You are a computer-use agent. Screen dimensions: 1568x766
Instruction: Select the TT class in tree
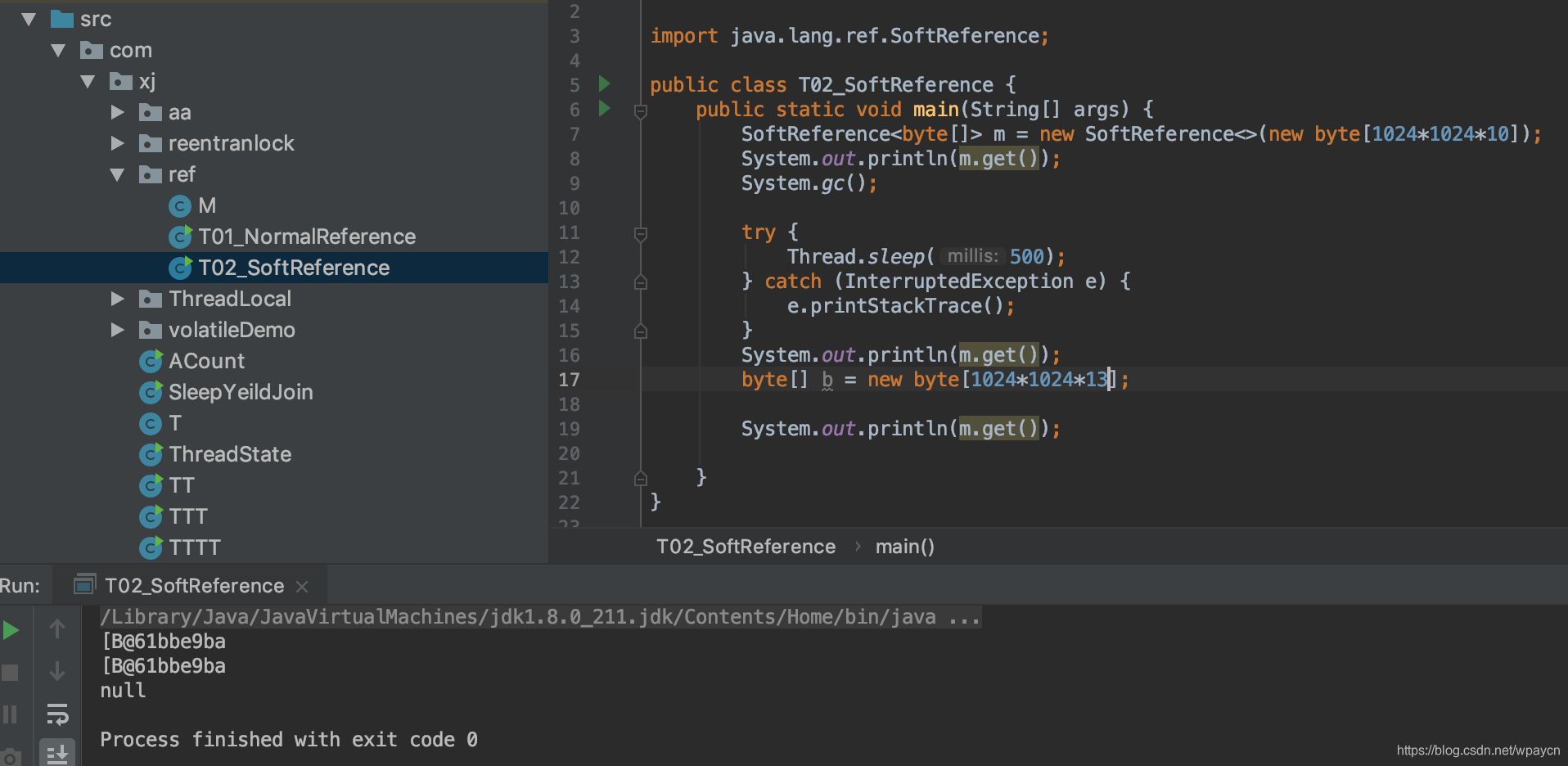pyautogui.click(x=181, y=485)
